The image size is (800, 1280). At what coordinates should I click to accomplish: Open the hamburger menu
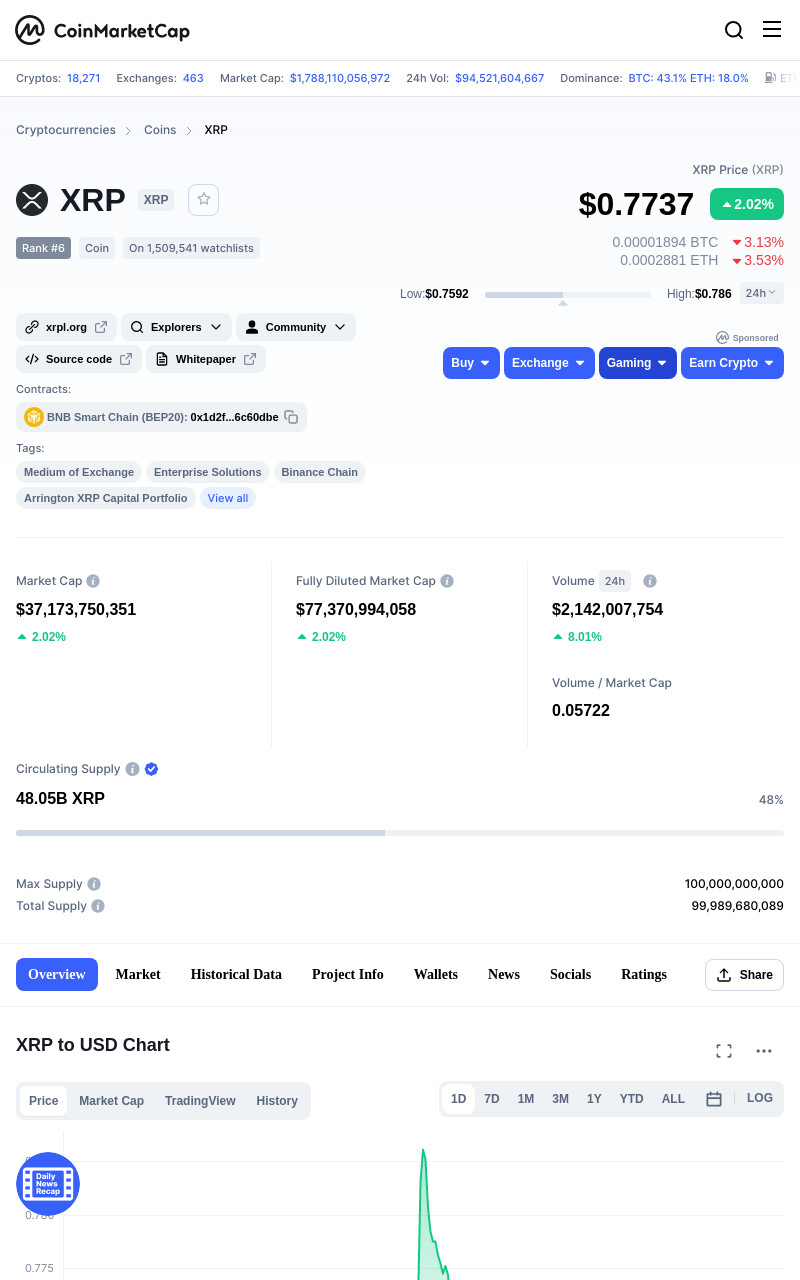point(772,29)
